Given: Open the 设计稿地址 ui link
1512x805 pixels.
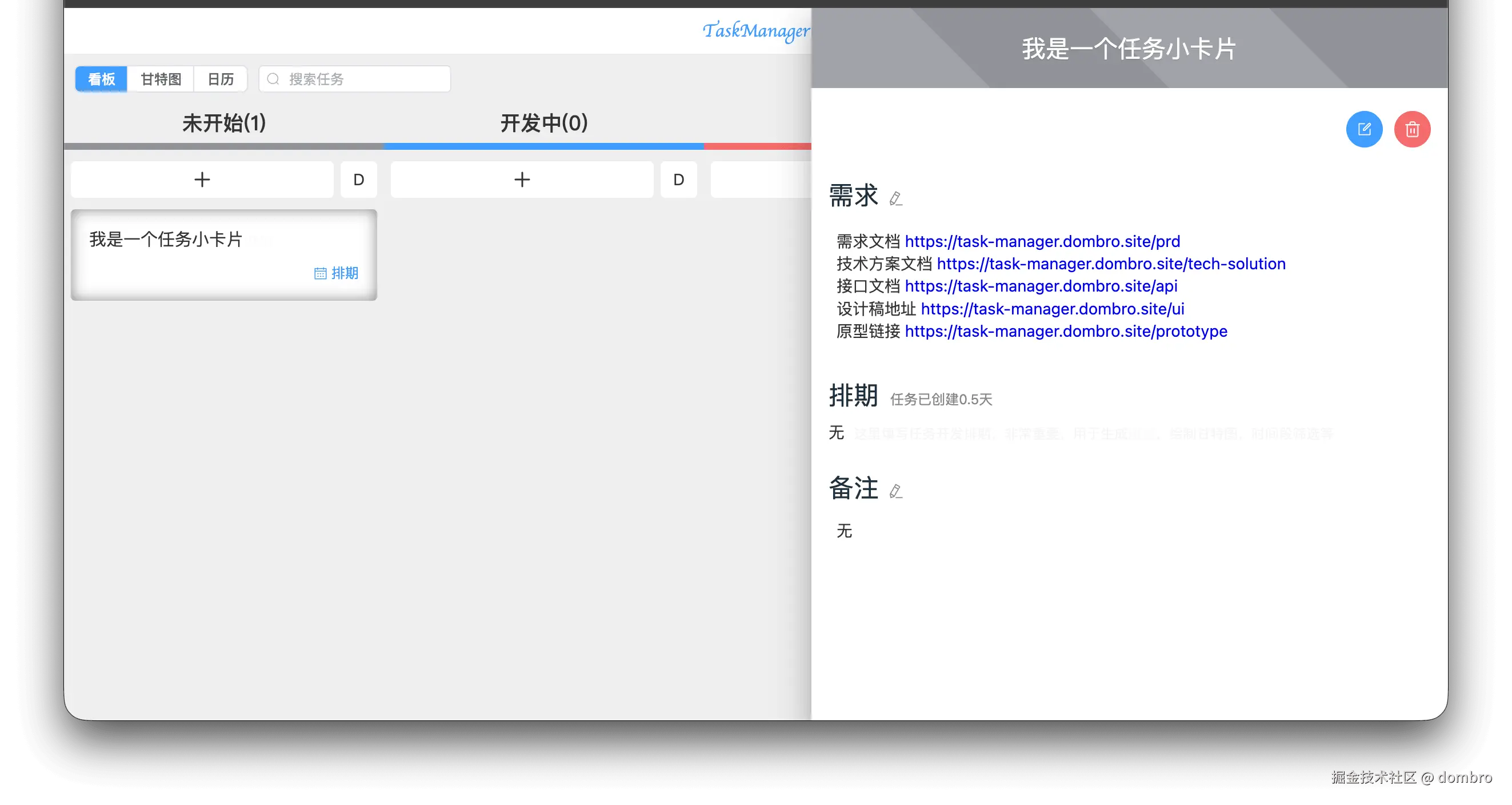Looking at the screenshot, I should point(1052,309).
